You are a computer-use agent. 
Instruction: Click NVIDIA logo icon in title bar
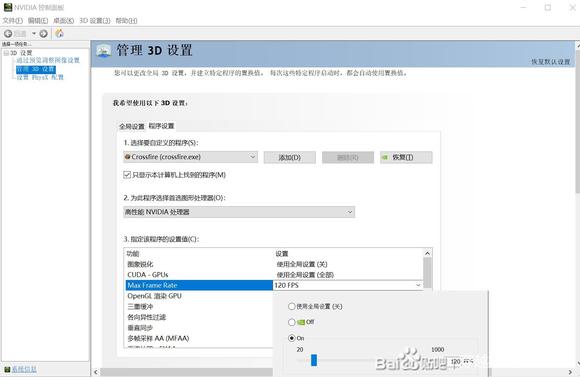(x=7, y=7)
